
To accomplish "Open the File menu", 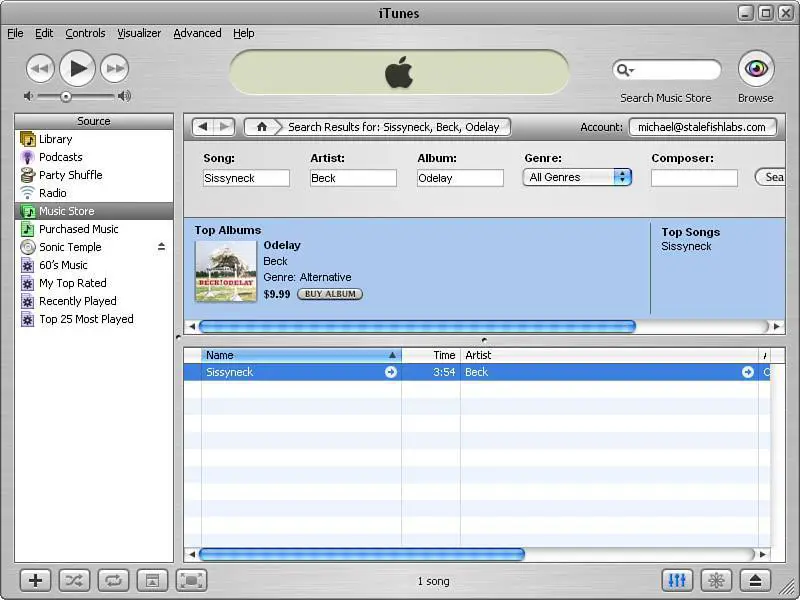I will click(x=15, y=33).
